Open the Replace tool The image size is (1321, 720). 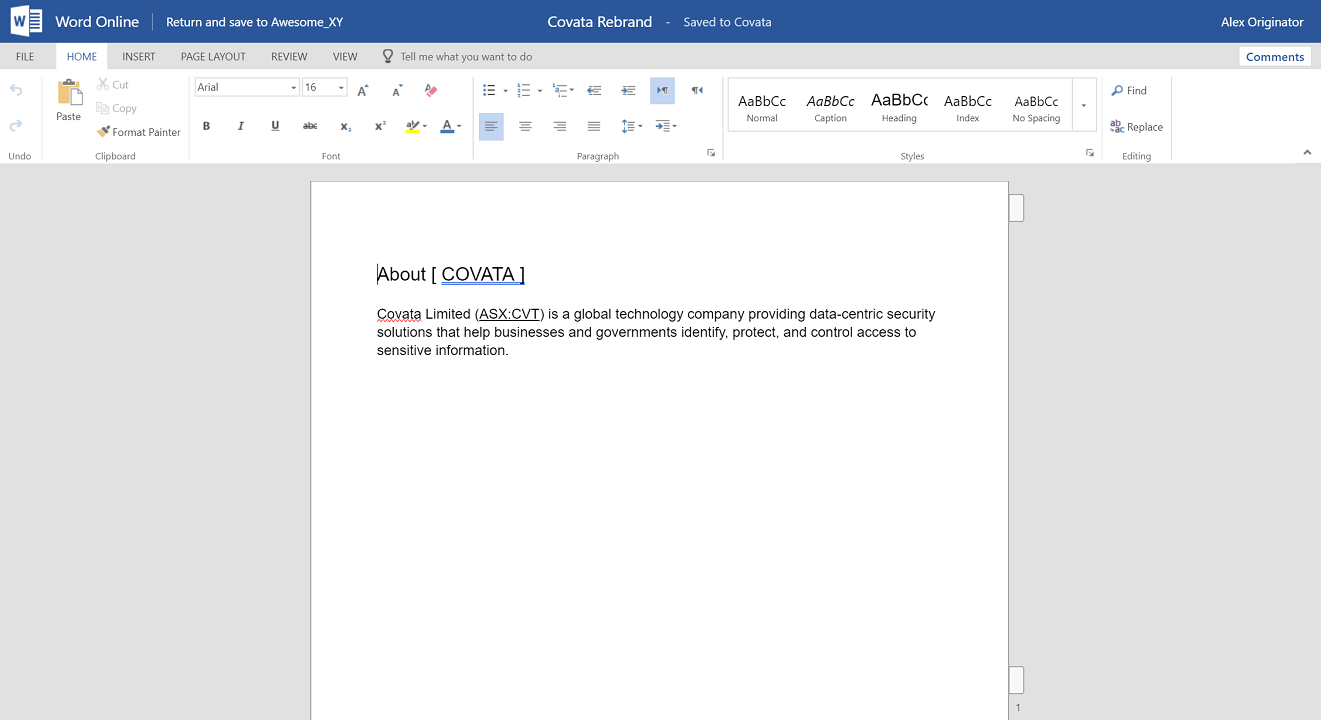click(x=1136, y=127)
